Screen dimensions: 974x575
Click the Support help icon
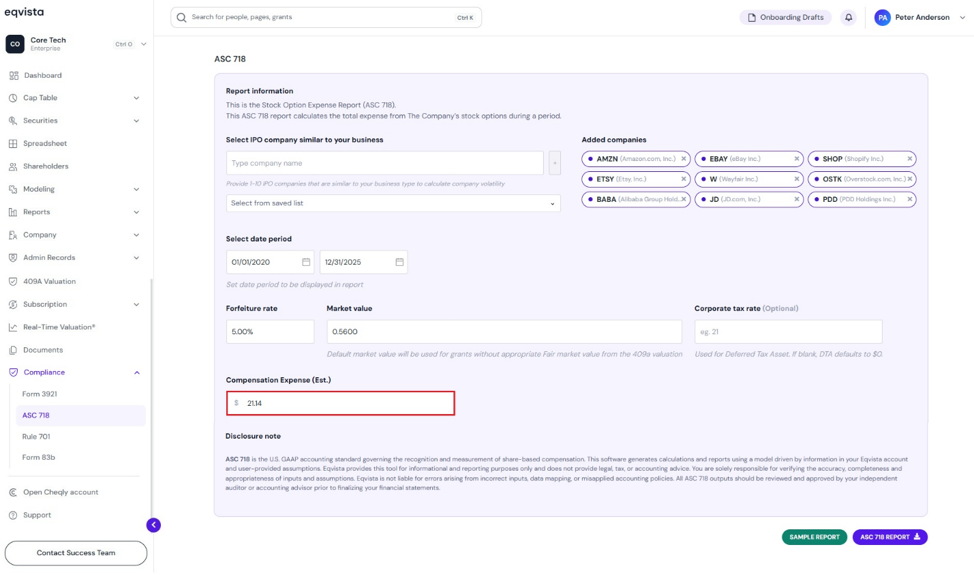click(x=13, y=515)
